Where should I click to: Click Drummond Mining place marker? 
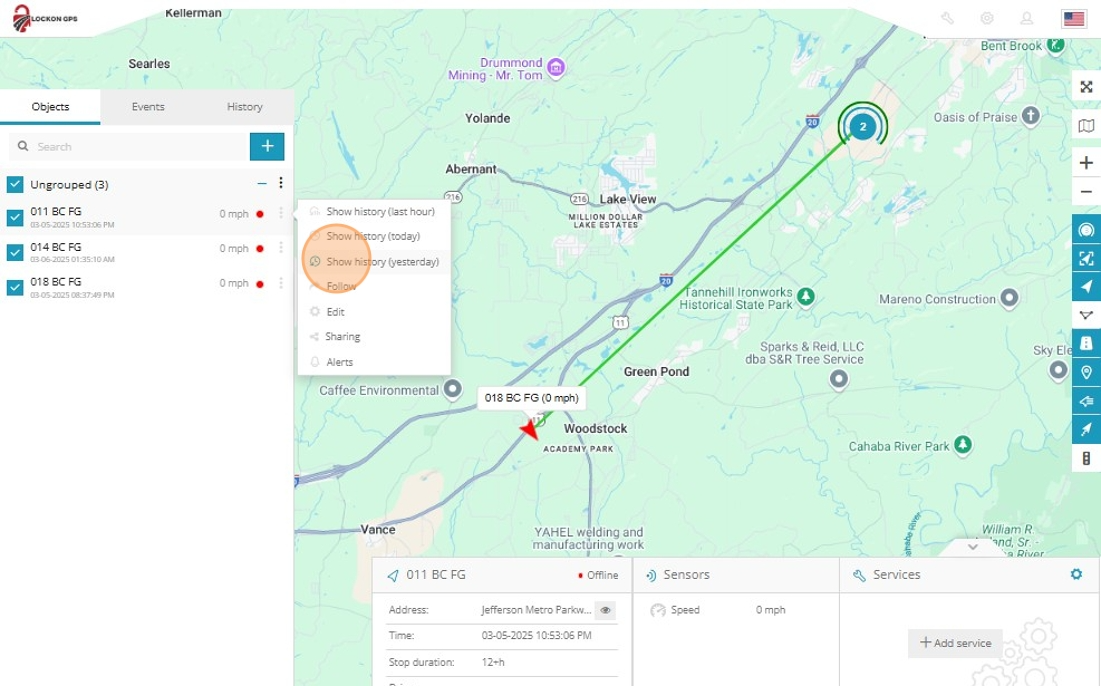(556, 67)
